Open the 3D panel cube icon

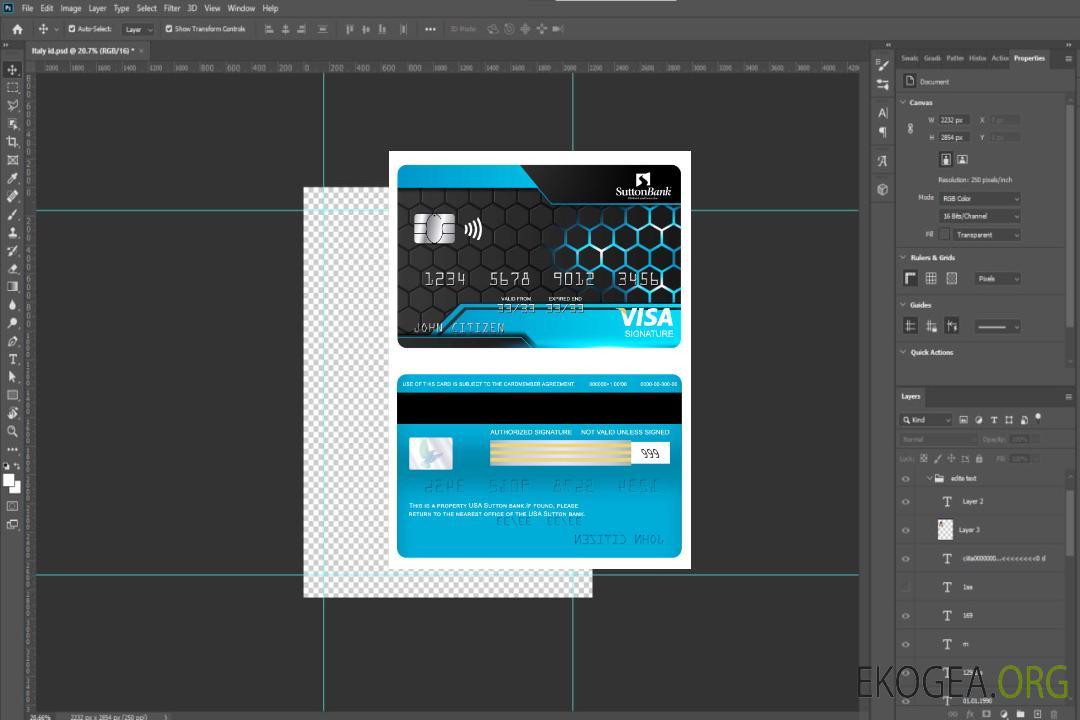883,189
